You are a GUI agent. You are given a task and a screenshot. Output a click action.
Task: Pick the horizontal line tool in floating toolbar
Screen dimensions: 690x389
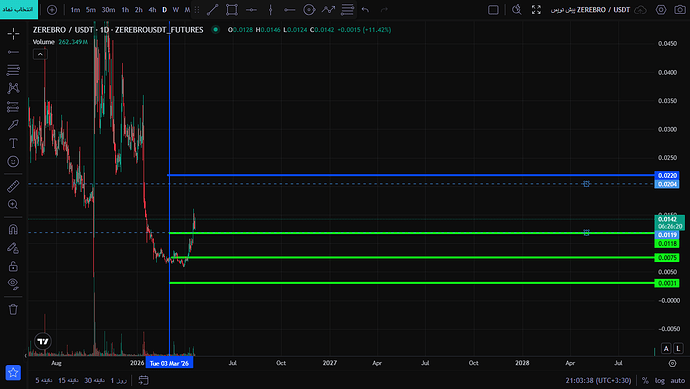[251, 10]
